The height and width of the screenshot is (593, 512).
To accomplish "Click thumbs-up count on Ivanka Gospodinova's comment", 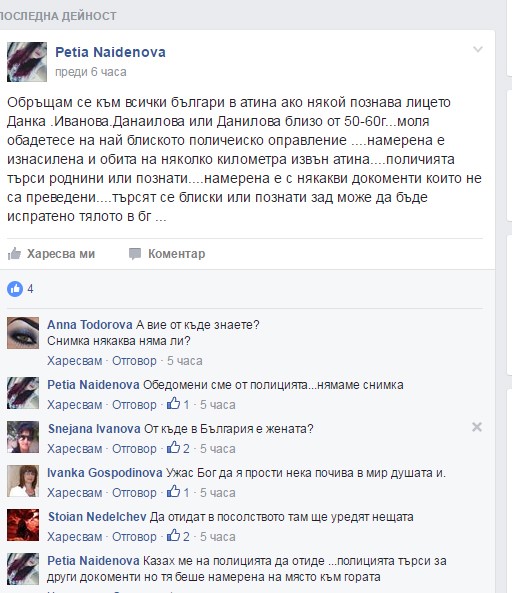I will [x=178, y=492].
